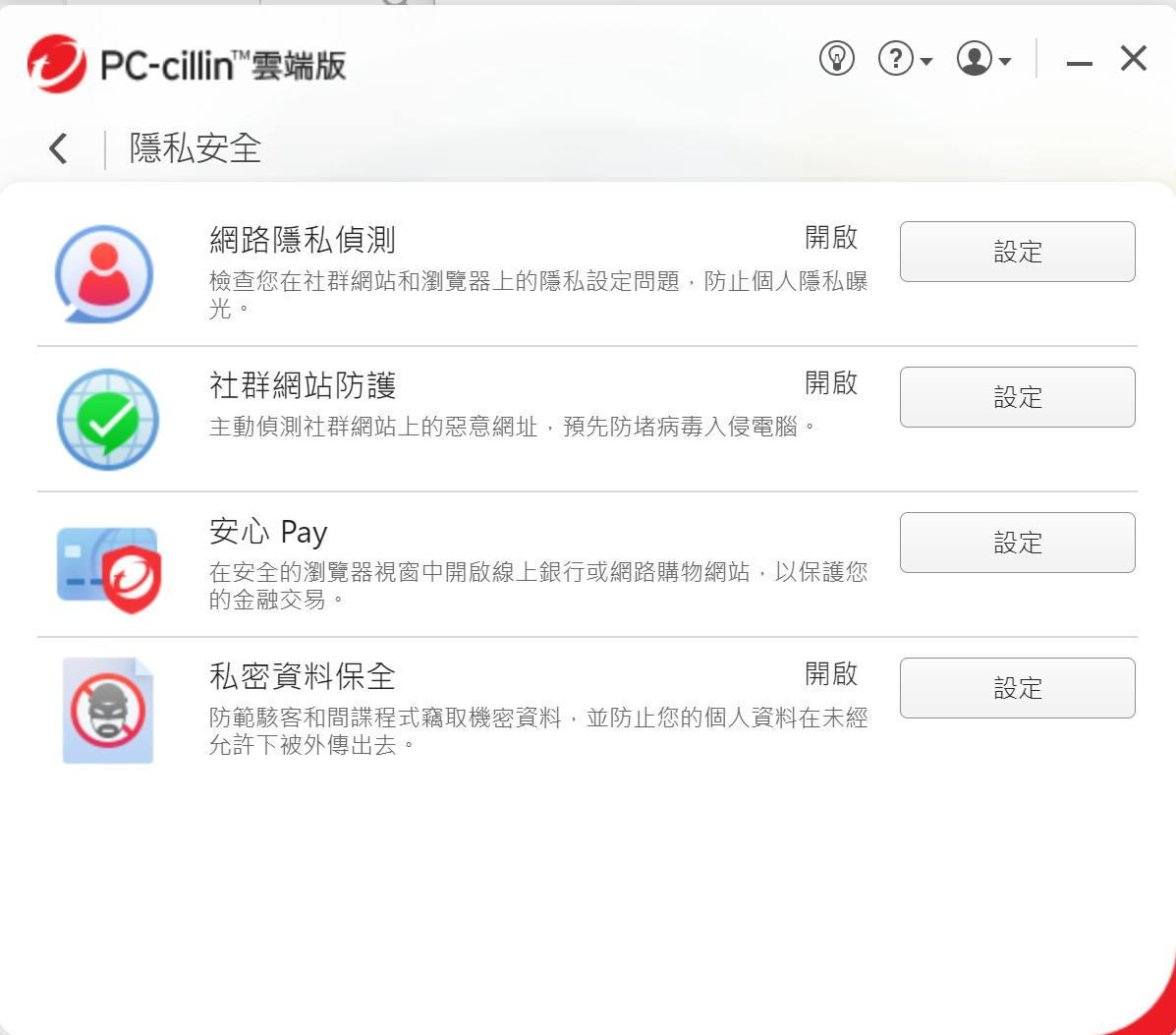Click the lightbulb tips icon
Image resolution: width=1176 pixels, height=1035 pixels.
(836, 59)
